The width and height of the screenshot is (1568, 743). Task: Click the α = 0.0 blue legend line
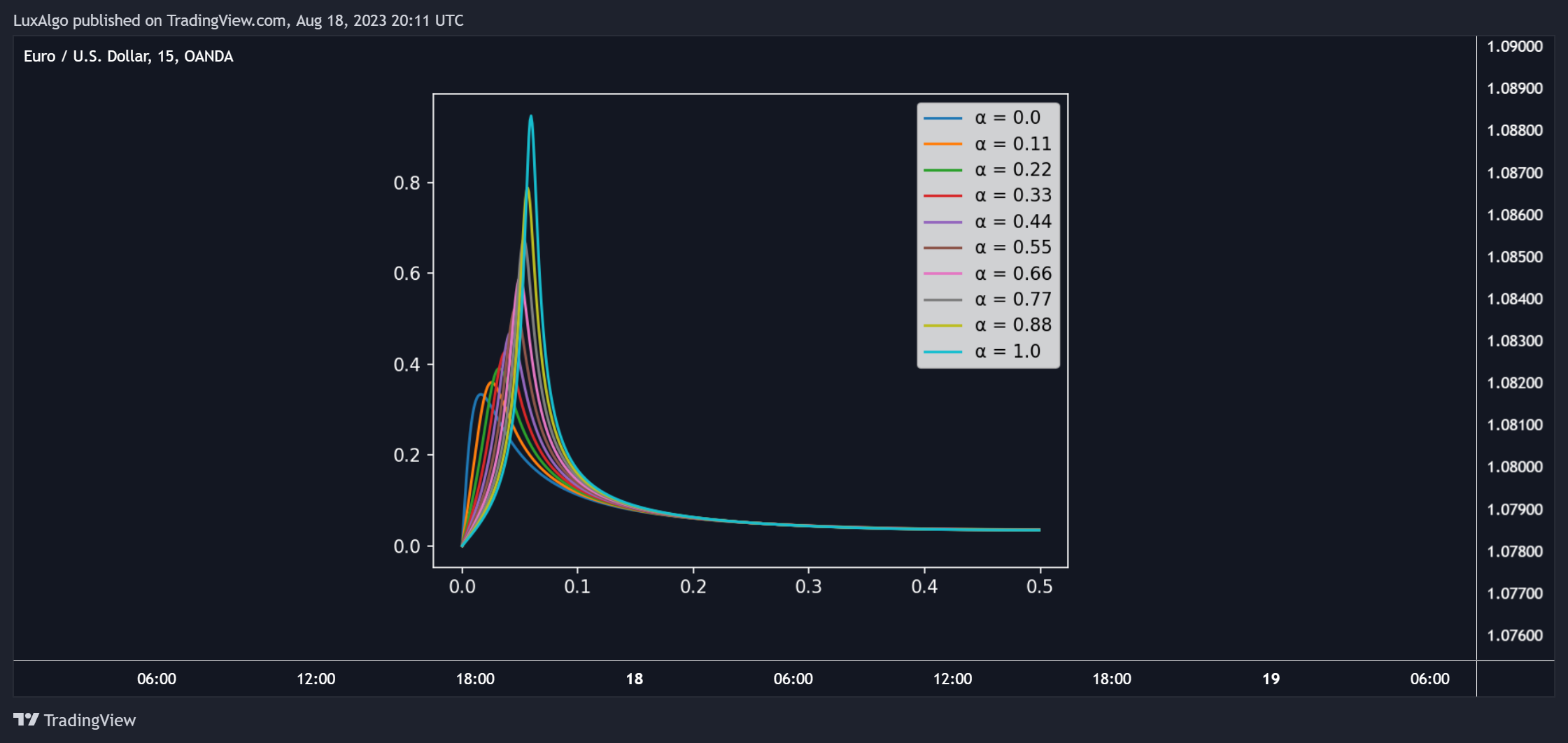pos(942,118)
